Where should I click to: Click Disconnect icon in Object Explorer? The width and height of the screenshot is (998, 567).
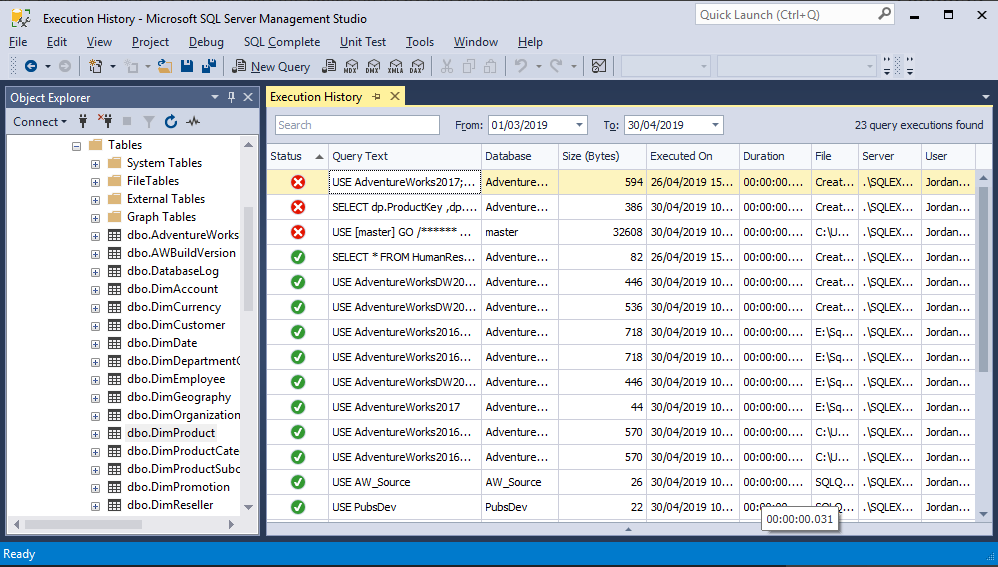(x=105, y=121)
